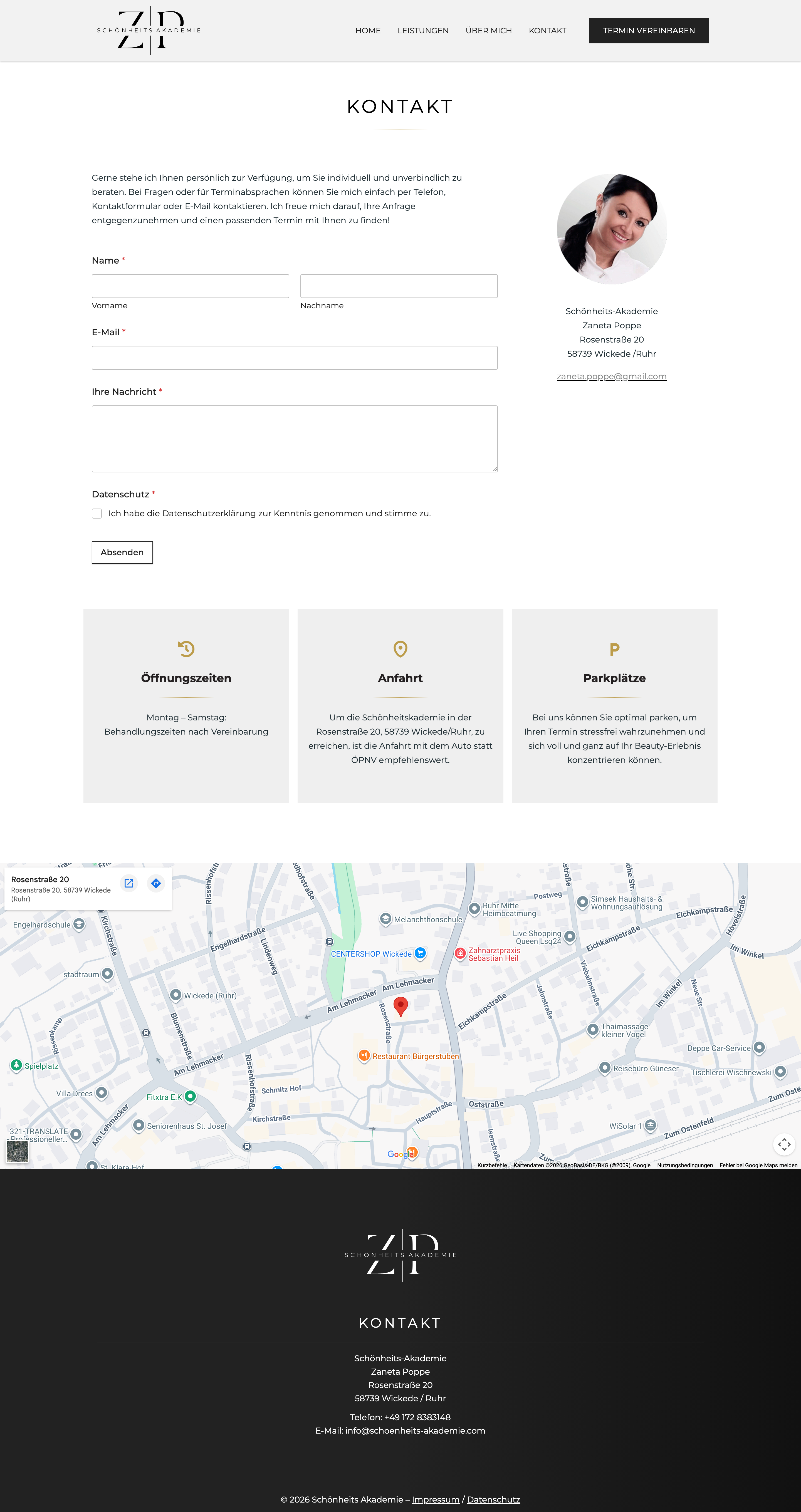801x1512 pixels.
Task: Tick the Datenschutz consent checkbox
Action: [97, 514]
